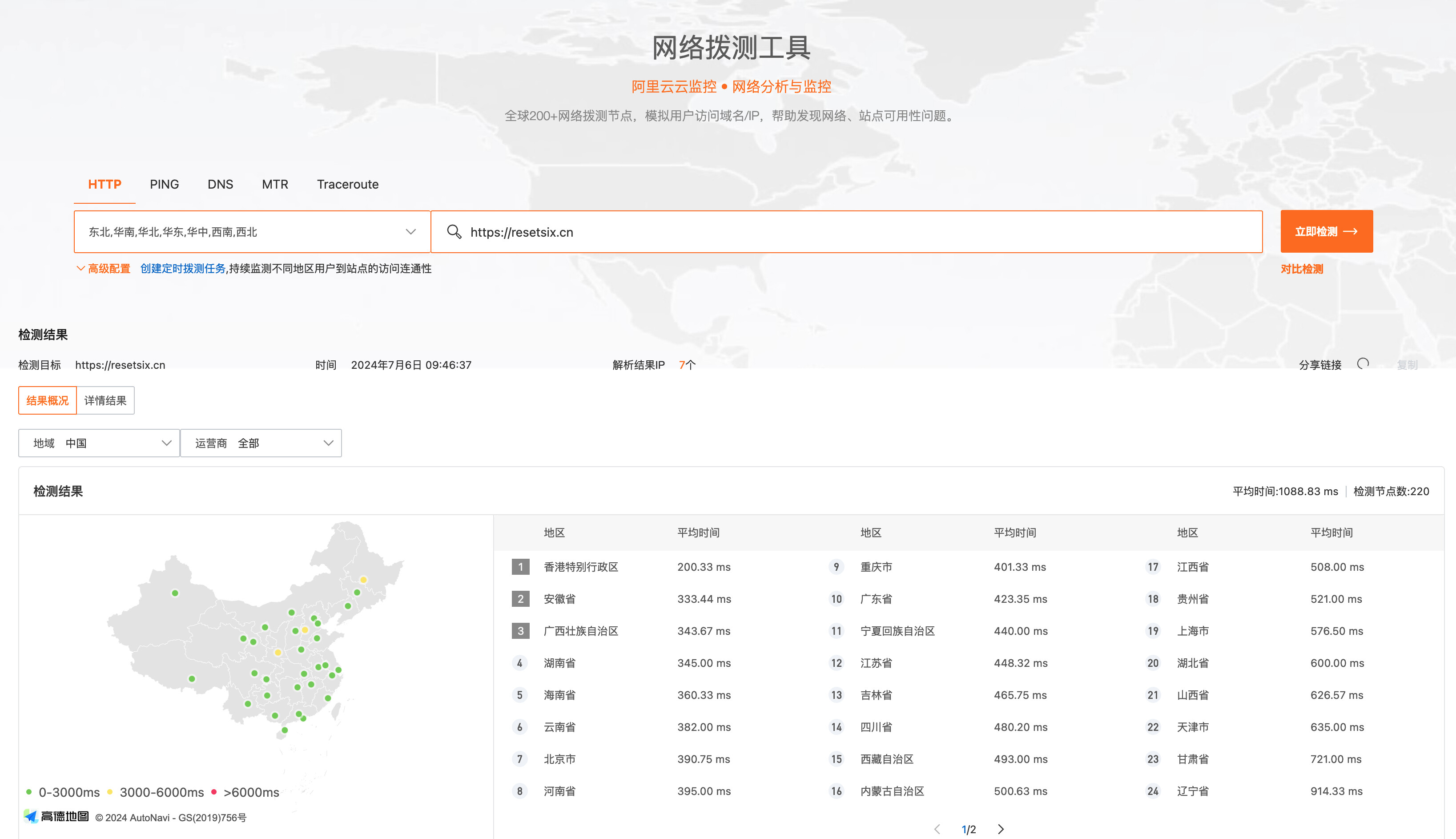Click the 0-3000ms green legend entry
The width and height of the screenshot is (1456, 839).
[63, 792]
